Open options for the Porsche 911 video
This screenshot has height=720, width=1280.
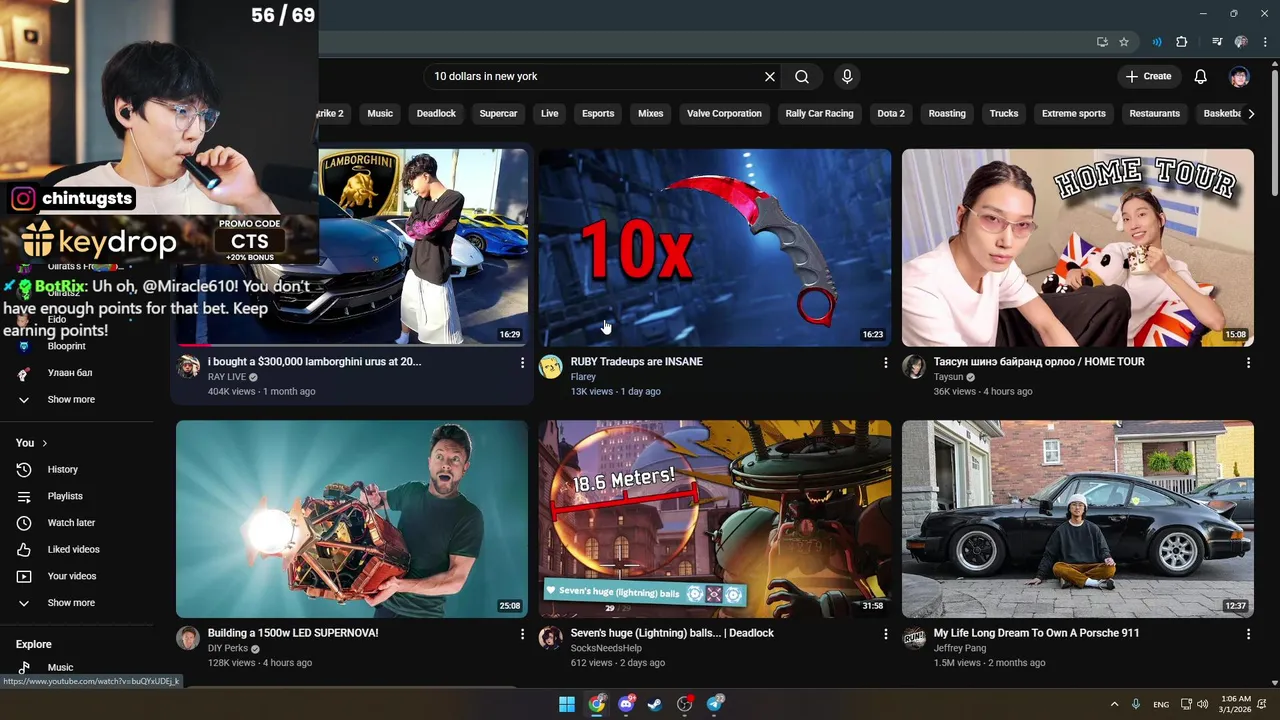tap(1248, 634)
